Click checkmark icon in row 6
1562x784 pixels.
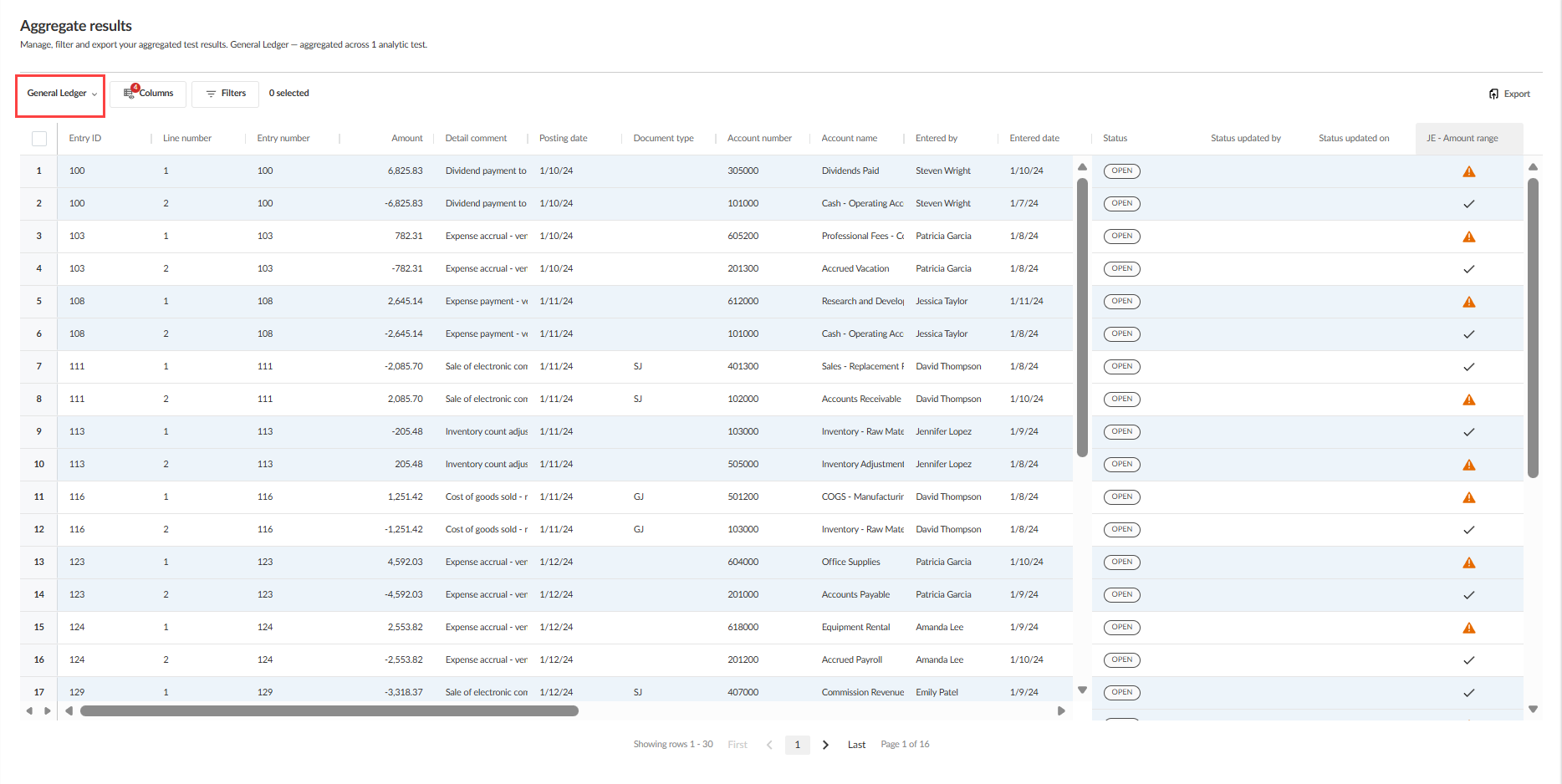click(x=1468, y=334)
